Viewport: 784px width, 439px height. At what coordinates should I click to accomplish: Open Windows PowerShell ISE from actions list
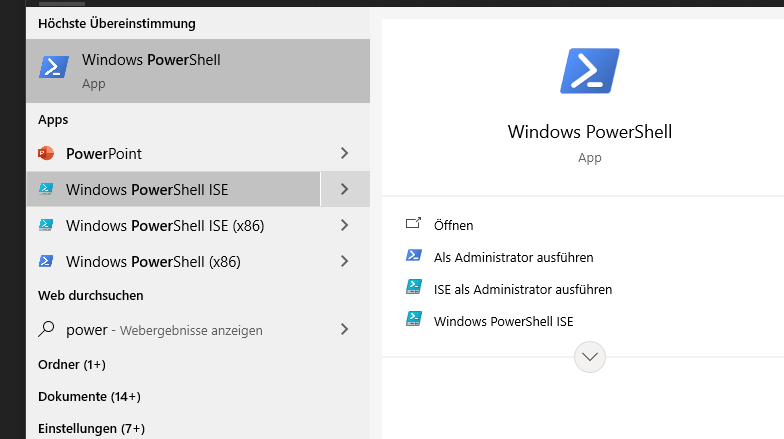(x=503, y=321)
